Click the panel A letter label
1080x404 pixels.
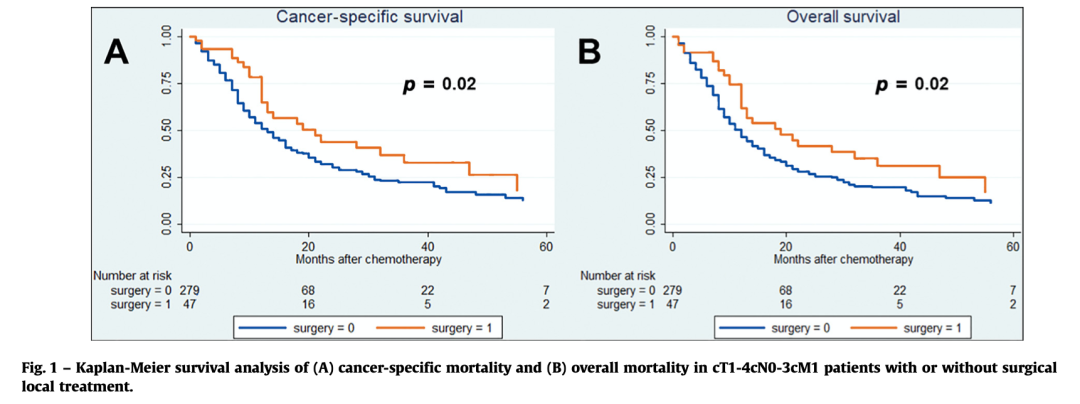117,50
